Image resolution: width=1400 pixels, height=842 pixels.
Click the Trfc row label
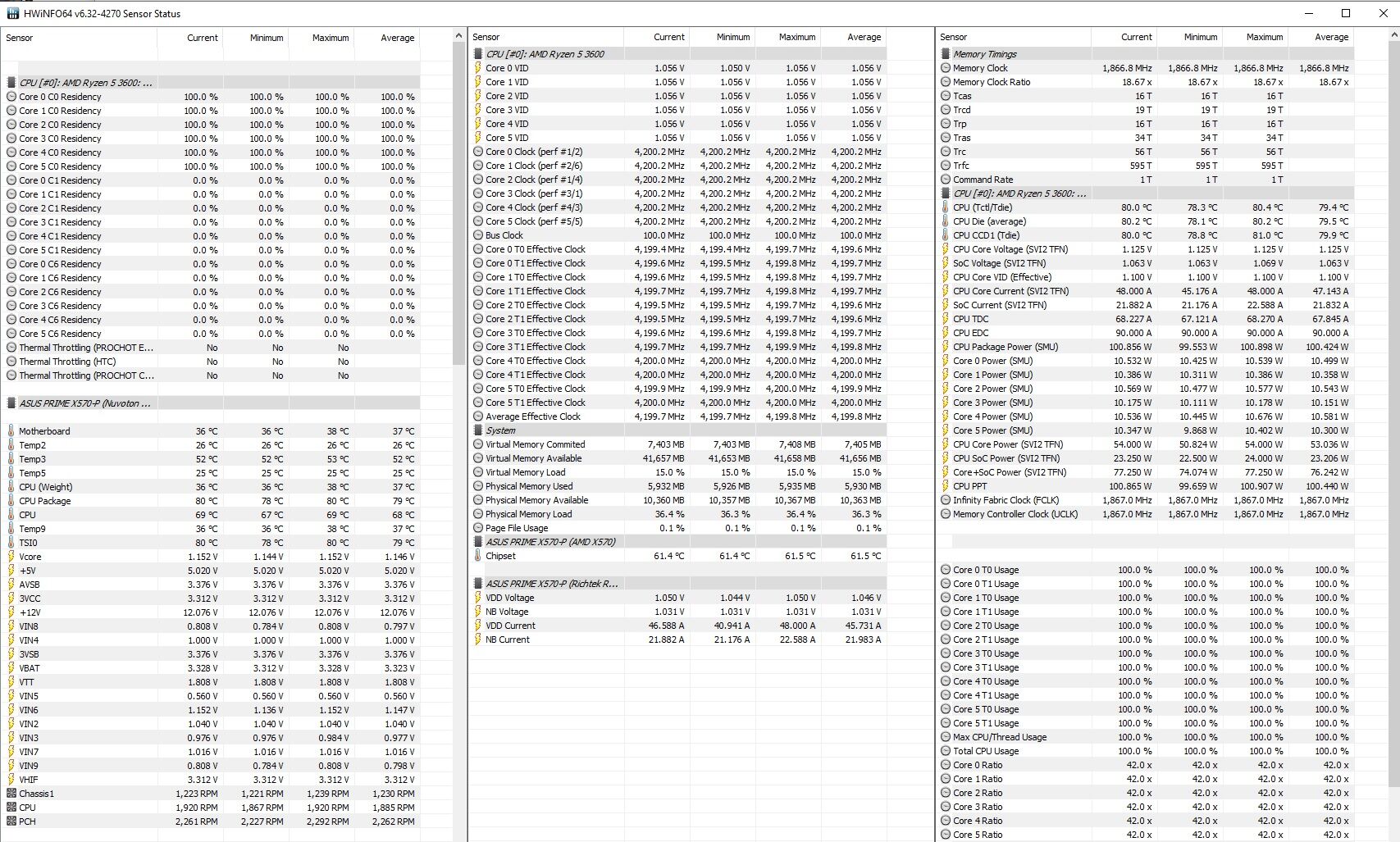pyautogui.click(x=961, y=166)
